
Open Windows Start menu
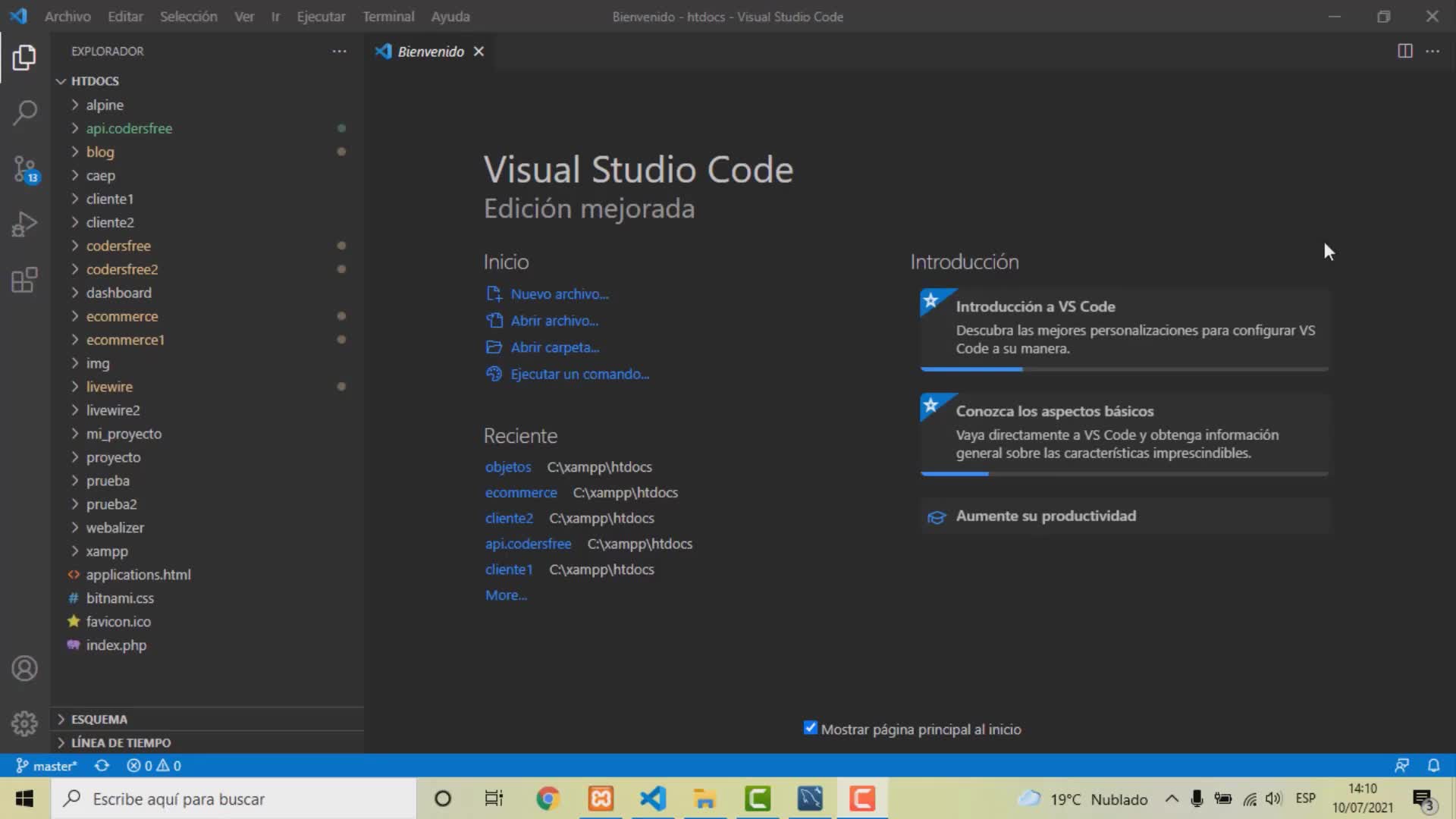pyautogui.click(x=24, y=799)
